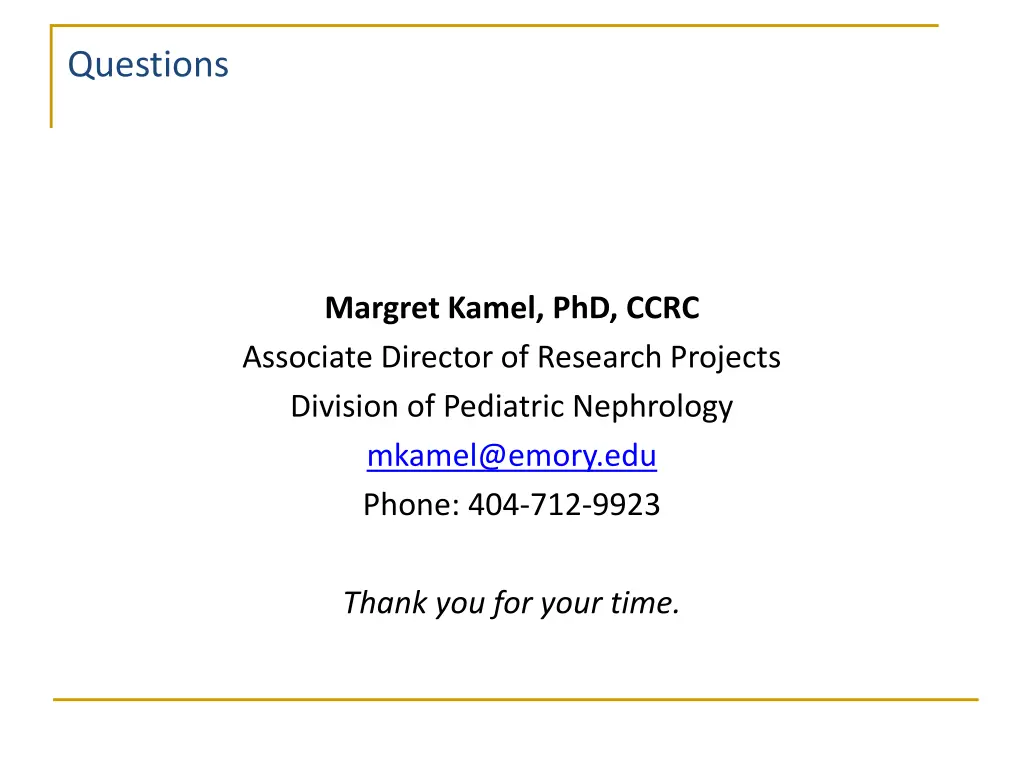Select the phone number 404-712-9923
This screenshot has width=1024, height=768.
564,505
